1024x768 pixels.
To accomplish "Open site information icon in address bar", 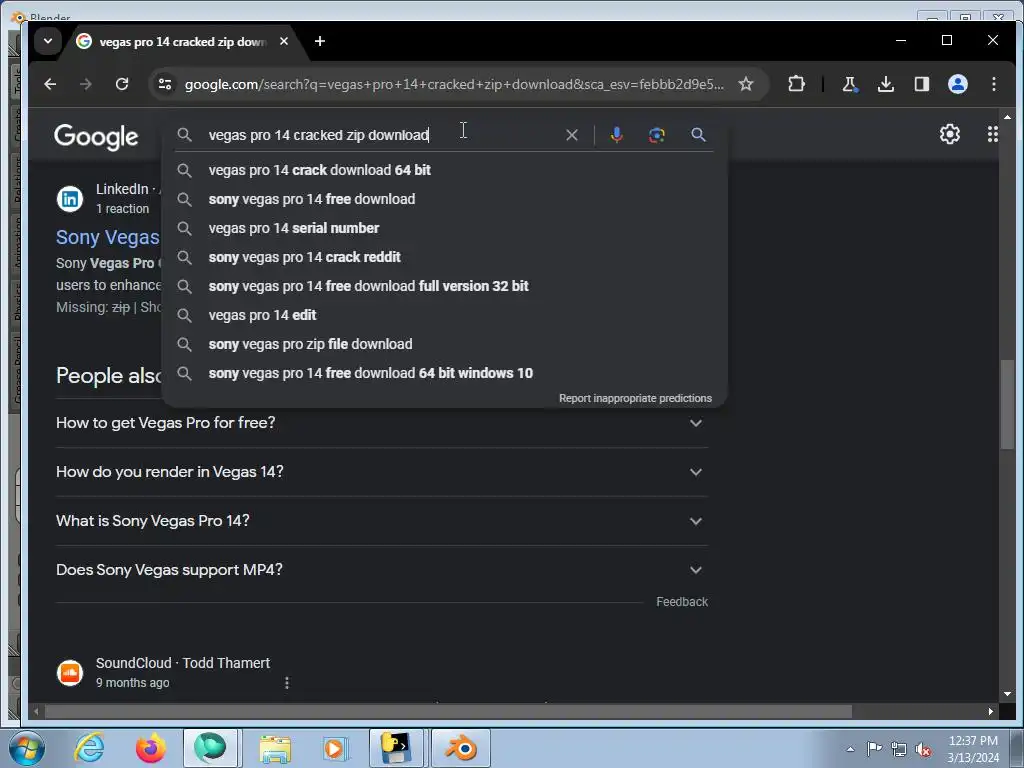I will click(165, 84).
